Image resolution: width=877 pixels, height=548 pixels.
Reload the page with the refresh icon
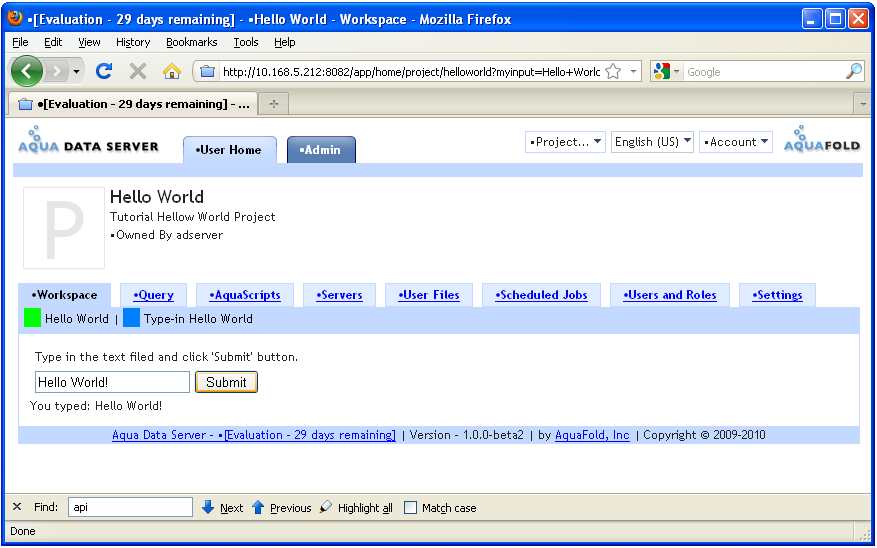click(x=104, y=71)
